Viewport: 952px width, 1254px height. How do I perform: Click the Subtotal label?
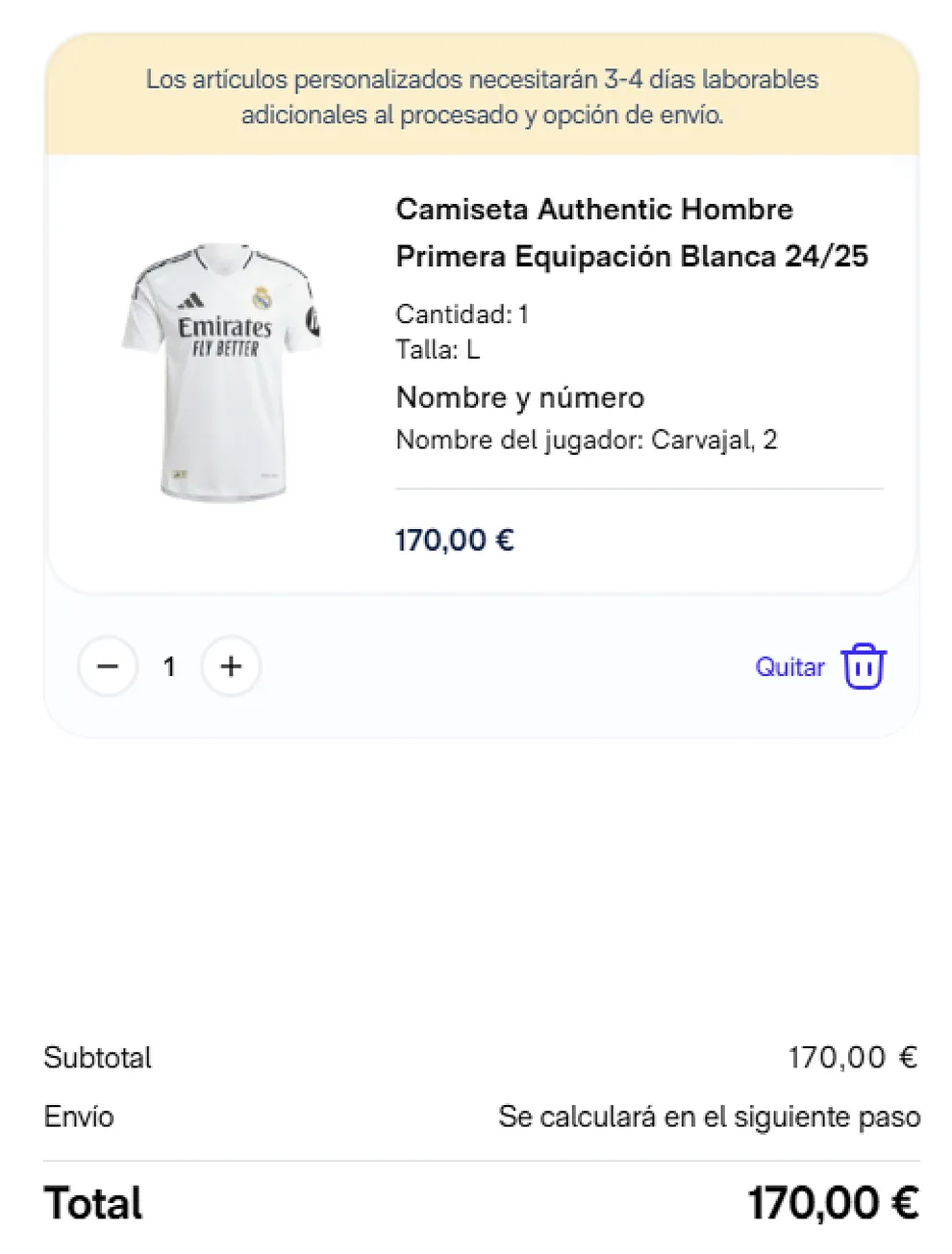(97, 1058)
